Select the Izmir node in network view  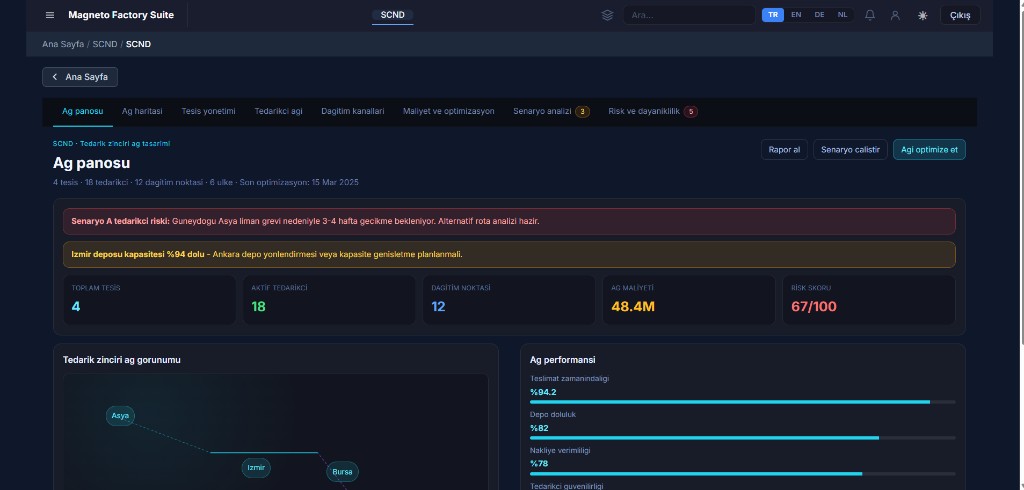coord(256,467)
